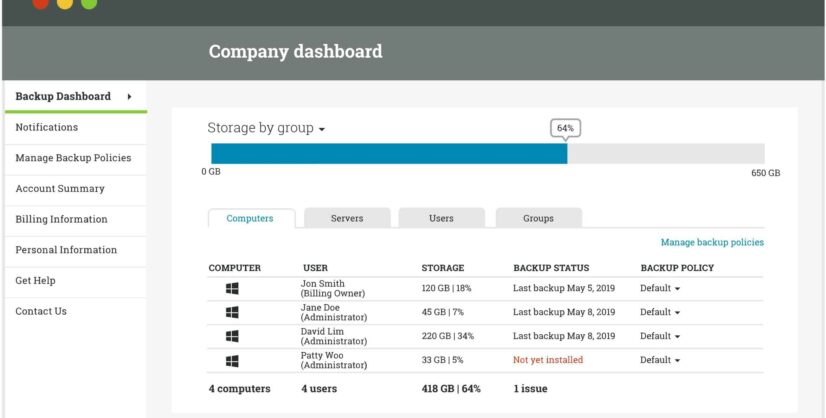Switch to the Servers tab

(347, 218)
